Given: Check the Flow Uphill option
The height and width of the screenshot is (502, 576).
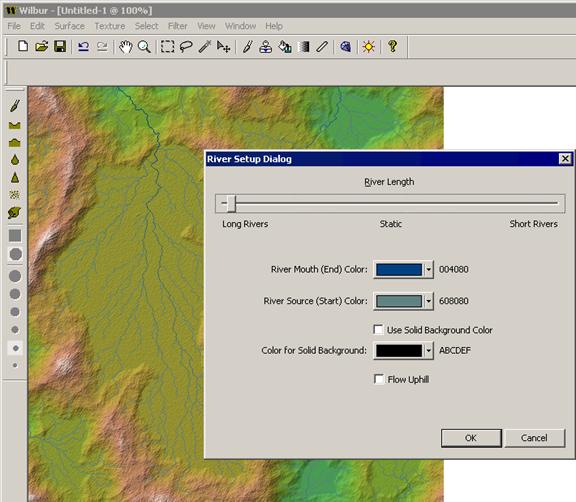Looking at the screenshot, I should (378, 379).
